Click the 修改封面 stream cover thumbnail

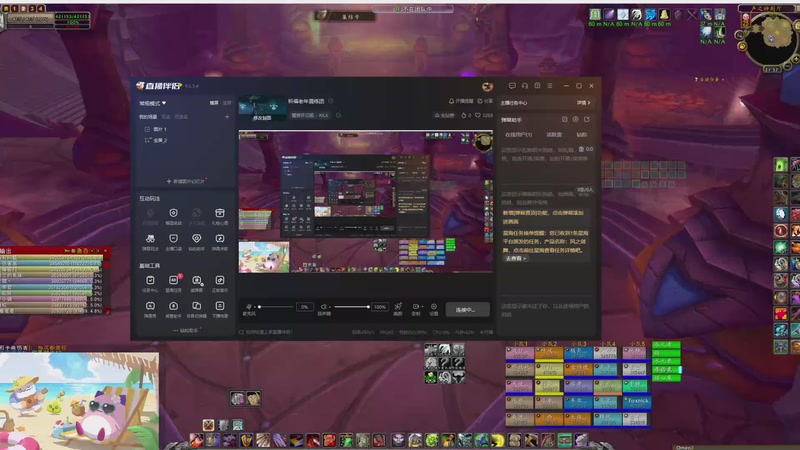(x=262, y=108)
